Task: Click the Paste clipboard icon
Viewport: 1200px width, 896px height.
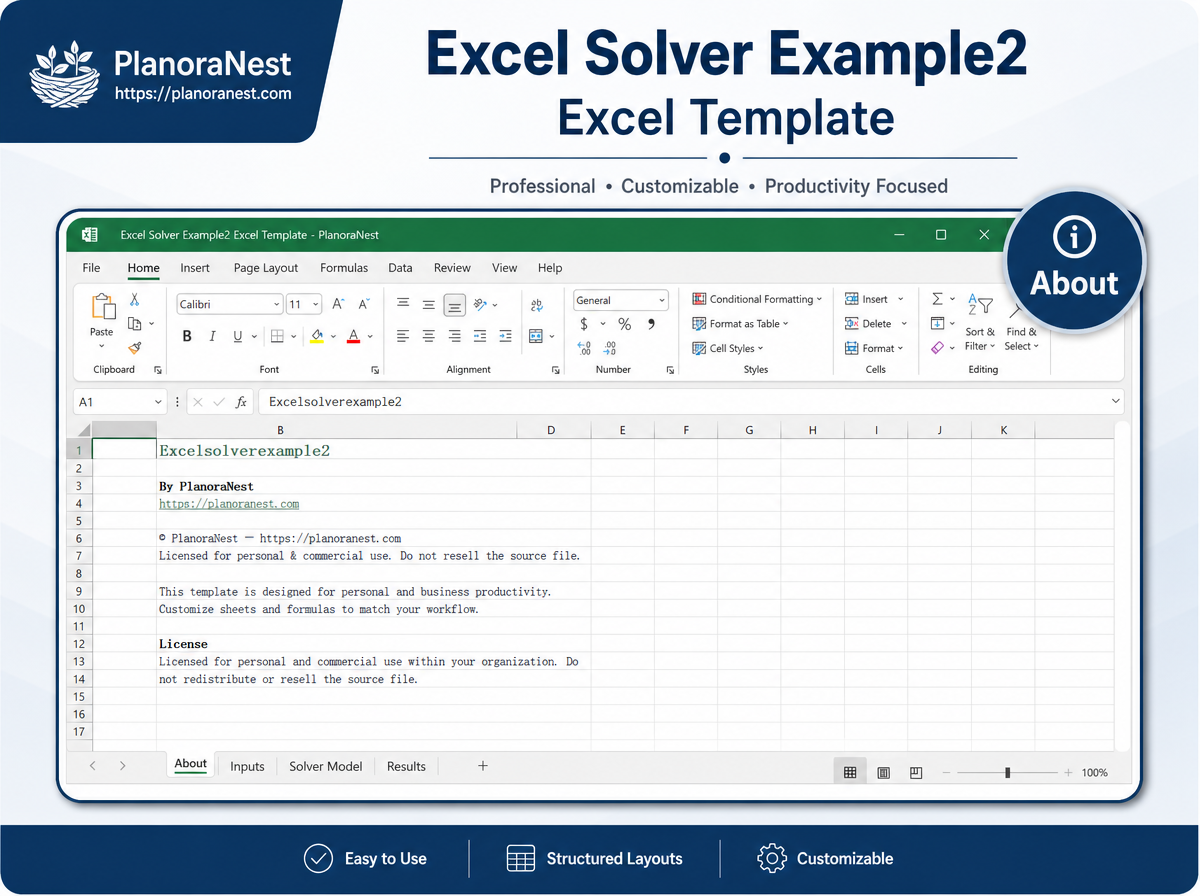Action: pyautogui.click(x=102, y=306)
